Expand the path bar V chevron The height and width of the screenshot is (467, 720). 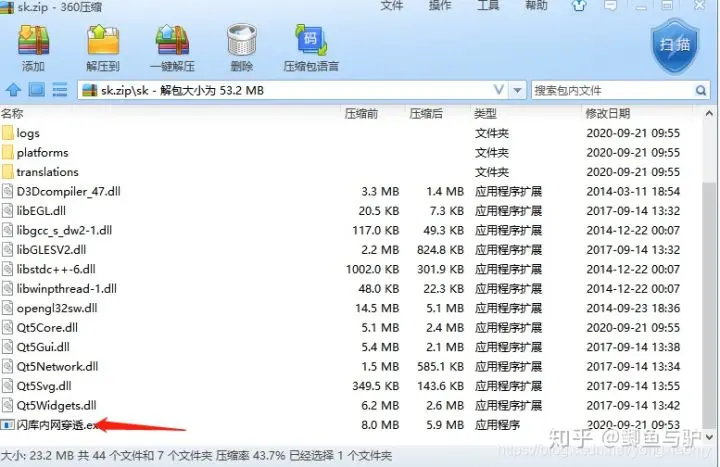tap(499, 90)
